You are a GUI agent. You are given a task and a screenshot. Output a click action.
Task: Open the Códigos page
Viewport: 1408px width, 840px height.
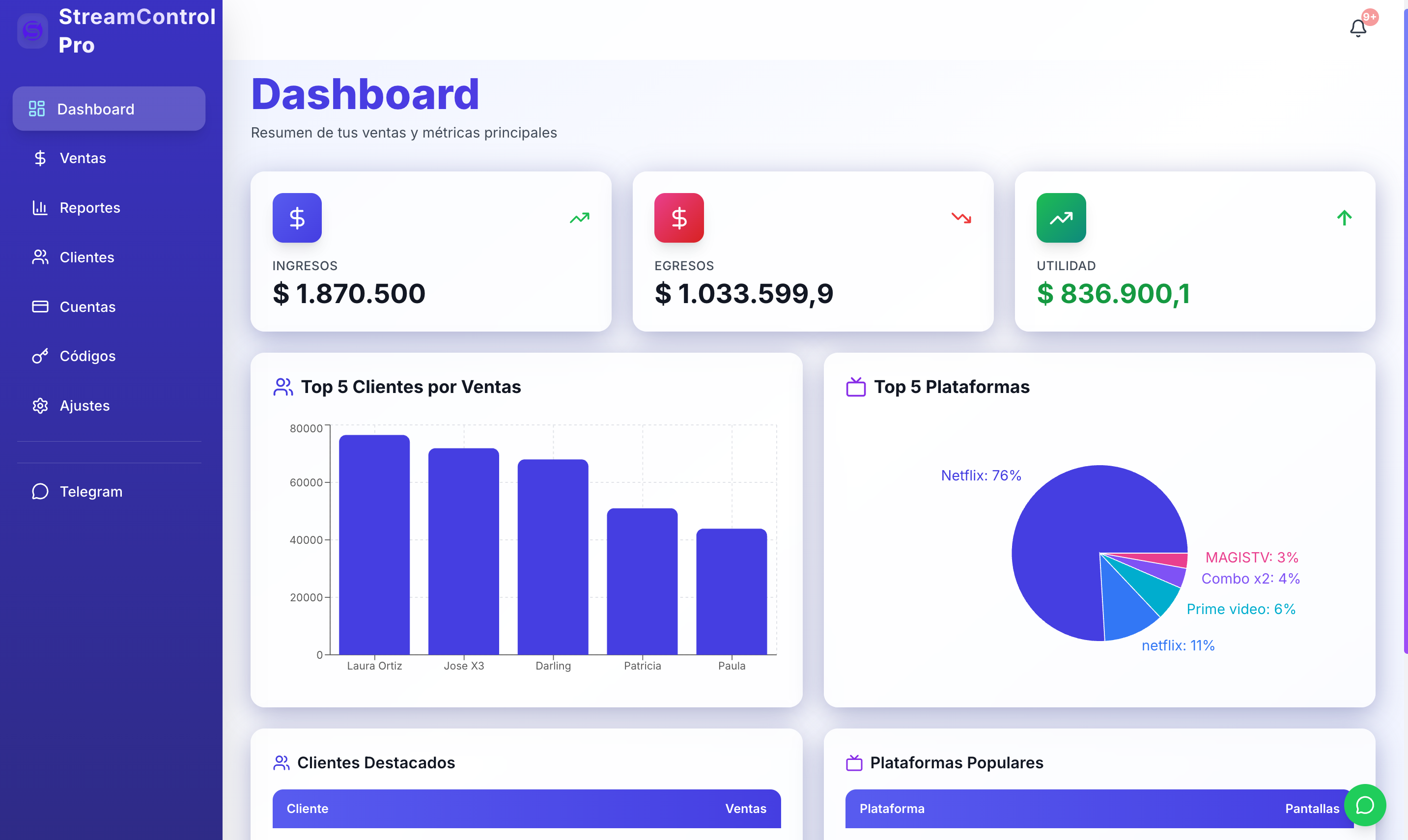click(109, 356)
